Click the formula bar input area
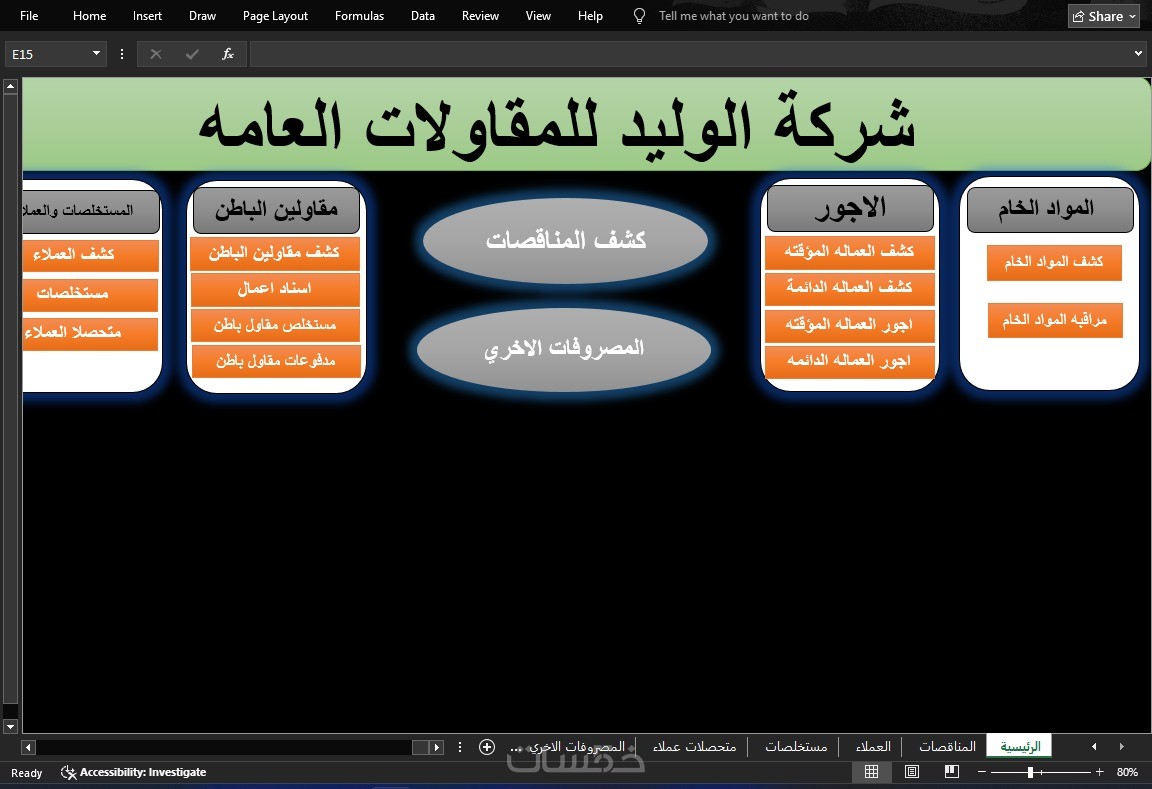 click(689, 54)
